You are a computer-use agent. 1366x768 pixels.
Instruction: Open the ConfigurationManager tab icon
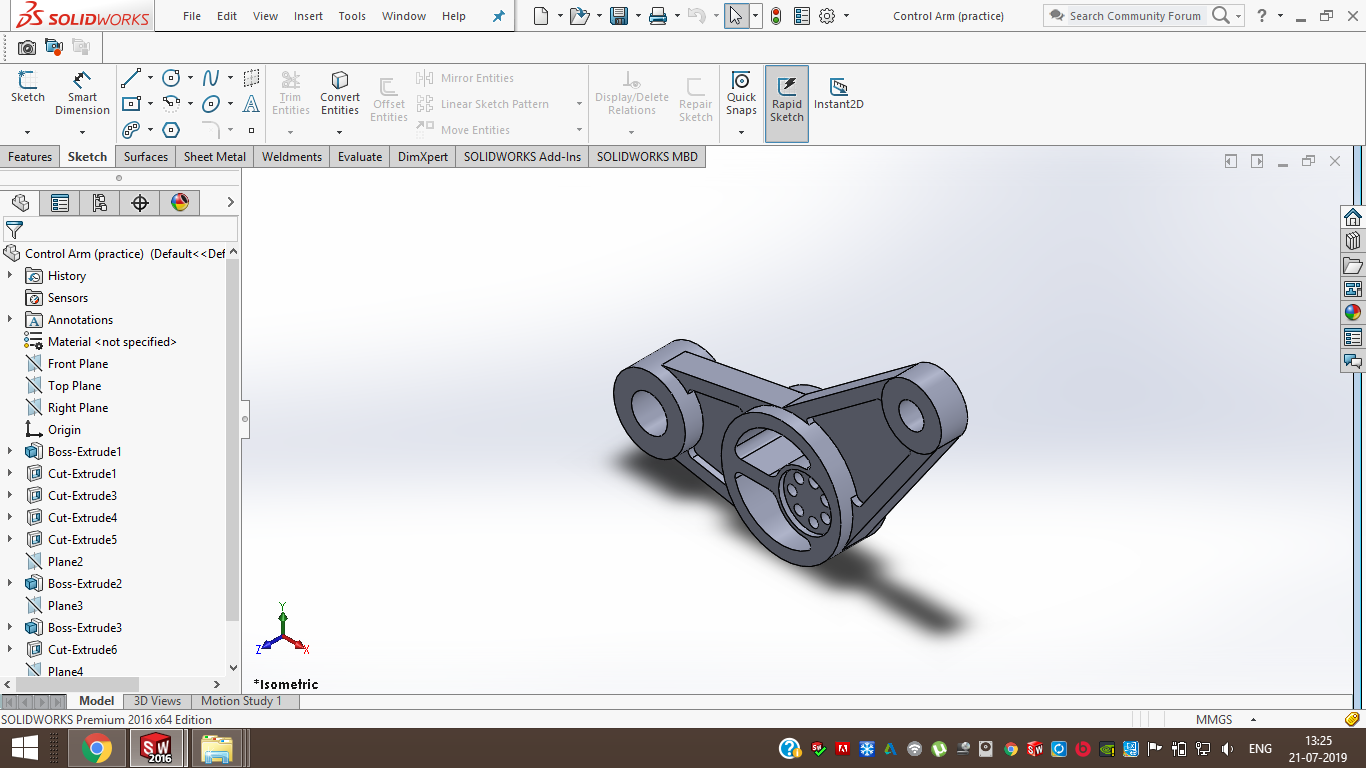point(100,203)
